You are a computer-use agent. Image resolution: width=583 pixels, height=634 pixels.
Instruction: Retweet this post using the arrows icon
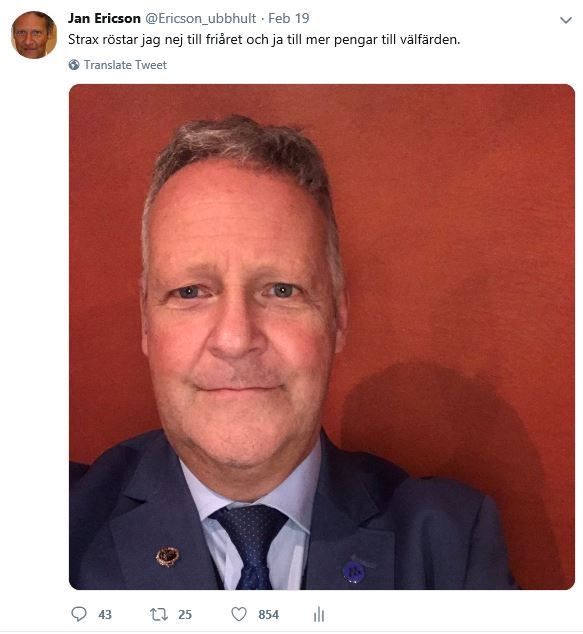159,614
